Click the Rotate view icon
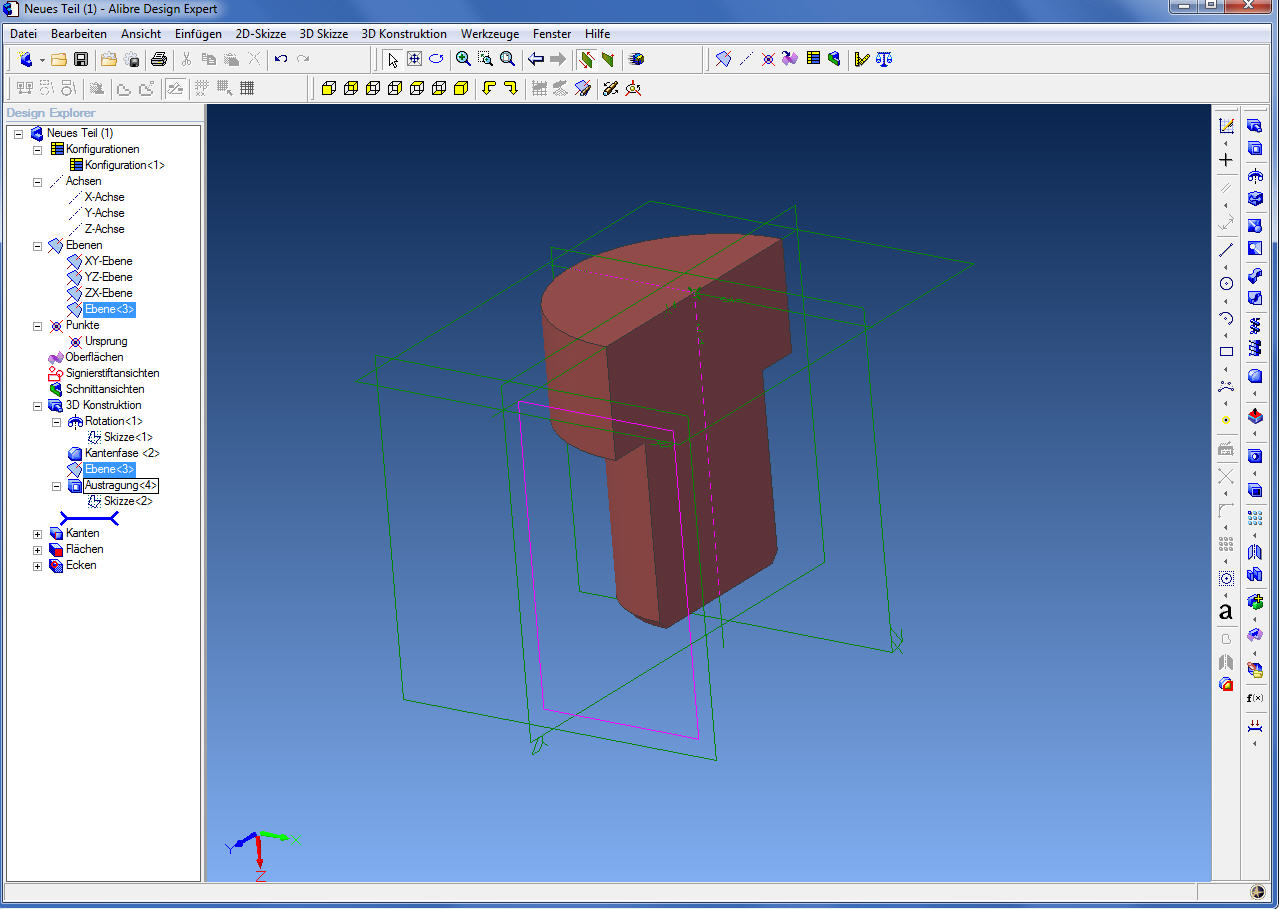This screenshot has width=1279, height=909. point(436,59)
